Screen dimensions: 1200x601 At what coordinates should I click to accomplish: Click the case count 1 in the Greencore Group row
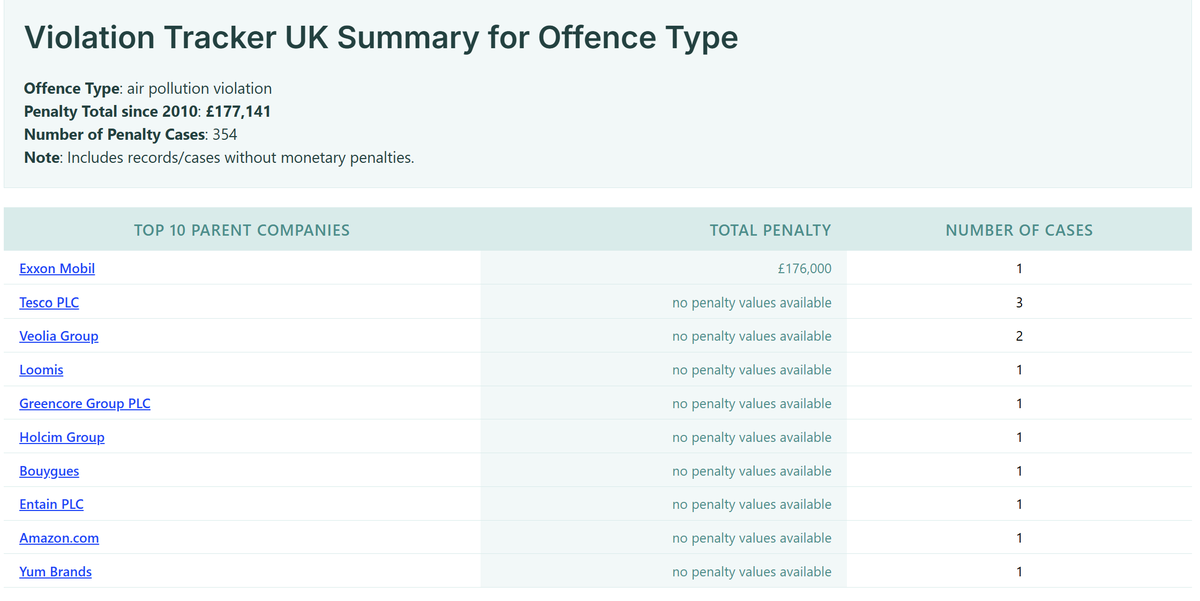point(1019,403)
